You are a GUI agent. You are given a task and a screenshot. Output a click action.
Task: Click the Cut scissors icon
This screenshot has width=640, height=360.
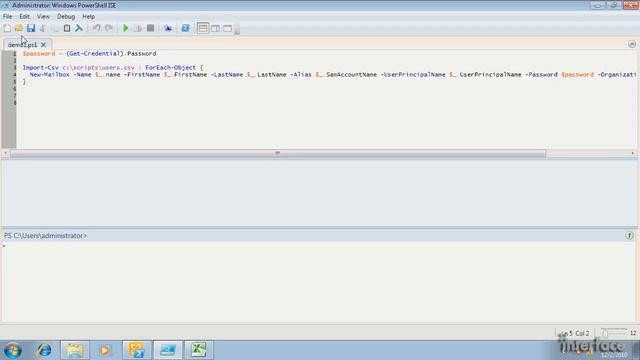[43, 28]
